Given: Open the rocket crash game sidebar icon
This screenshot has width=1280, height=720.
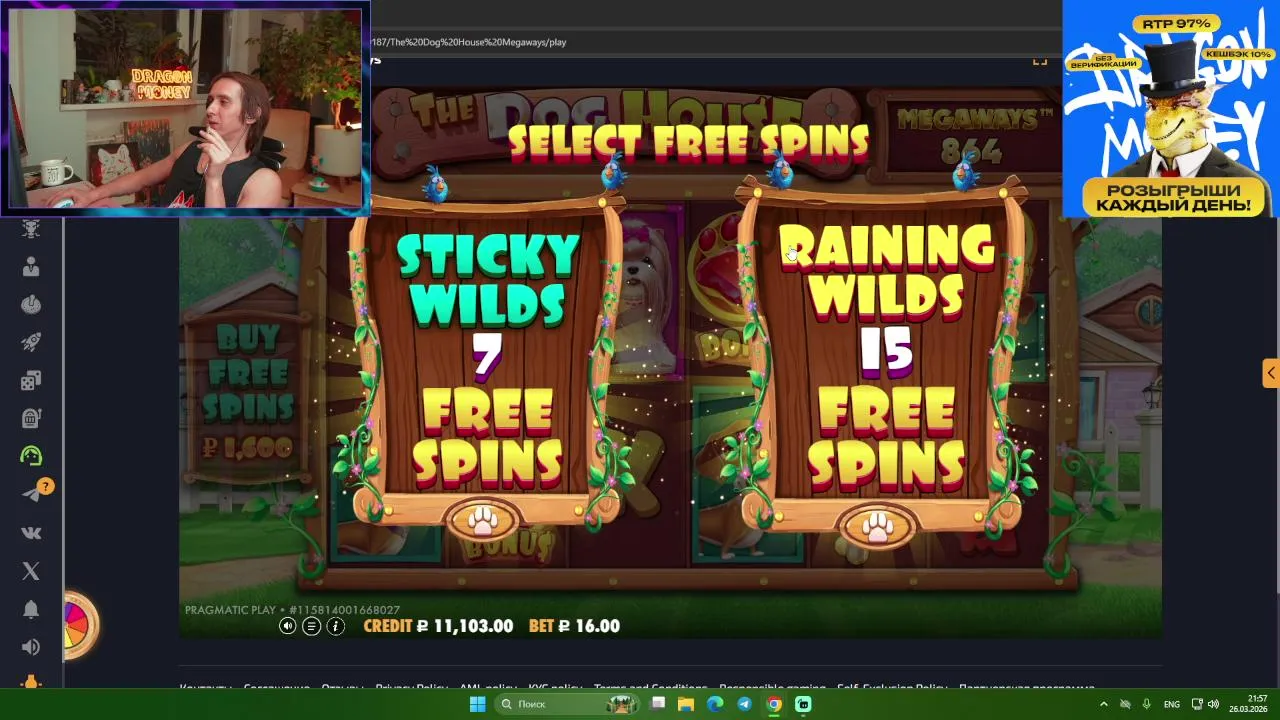Looking at the screenshot, I should [x=31, y=342].
